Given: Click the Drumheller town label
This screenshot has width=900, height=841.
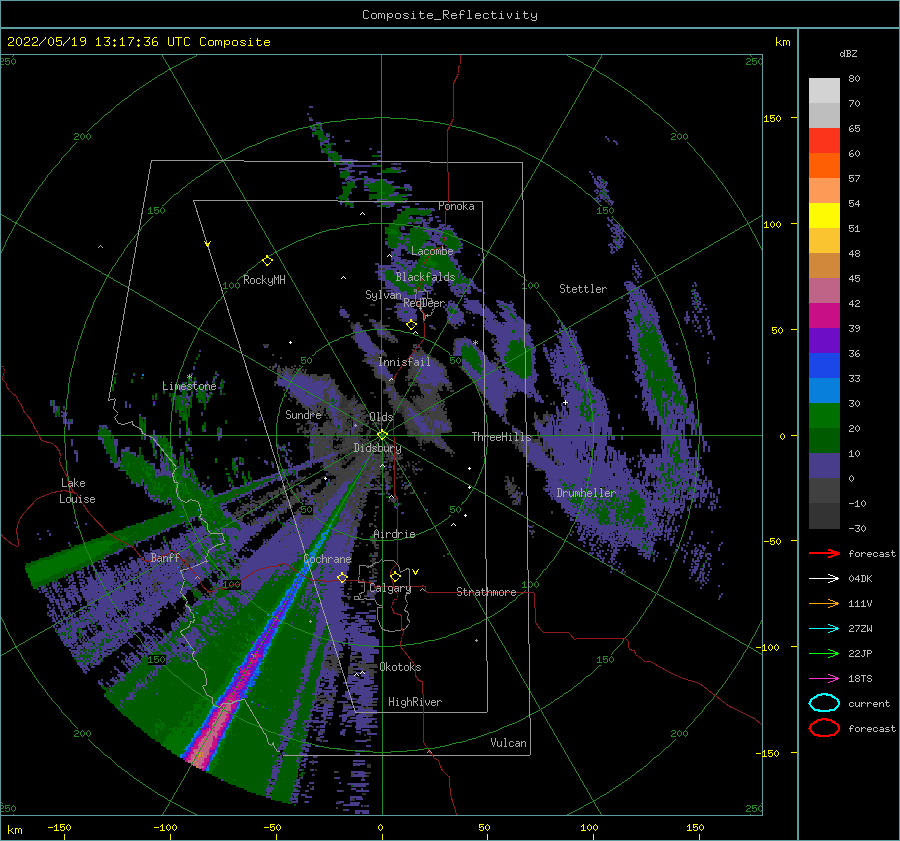Looking at the screenshot, I should [586, 493].
